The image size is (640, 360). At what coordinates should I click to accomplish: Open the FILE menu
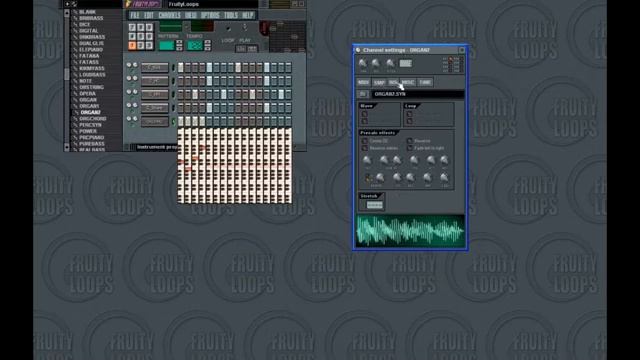pos(135,16)
